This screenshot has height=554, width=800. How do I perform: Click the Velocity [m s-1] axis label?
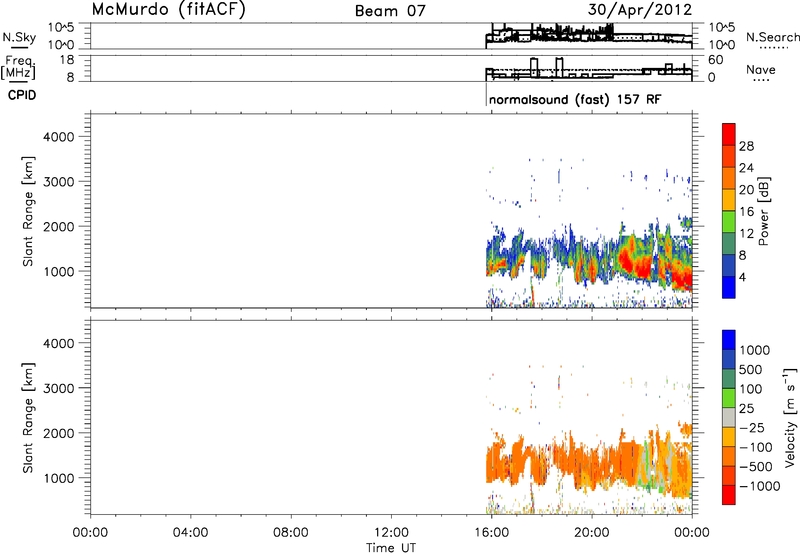[790, 417]
